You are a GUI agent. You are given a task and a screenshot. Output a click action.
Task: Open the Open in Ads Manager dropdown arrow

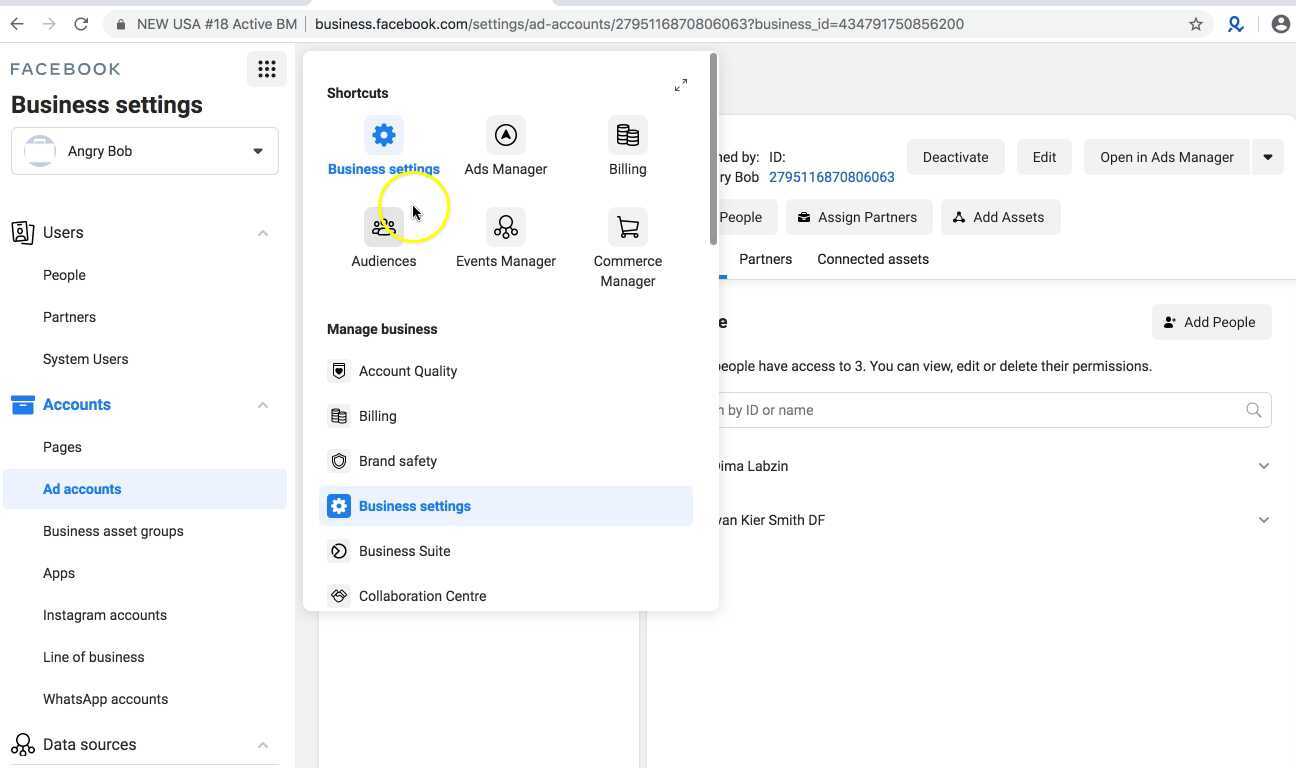[1267, 157]
